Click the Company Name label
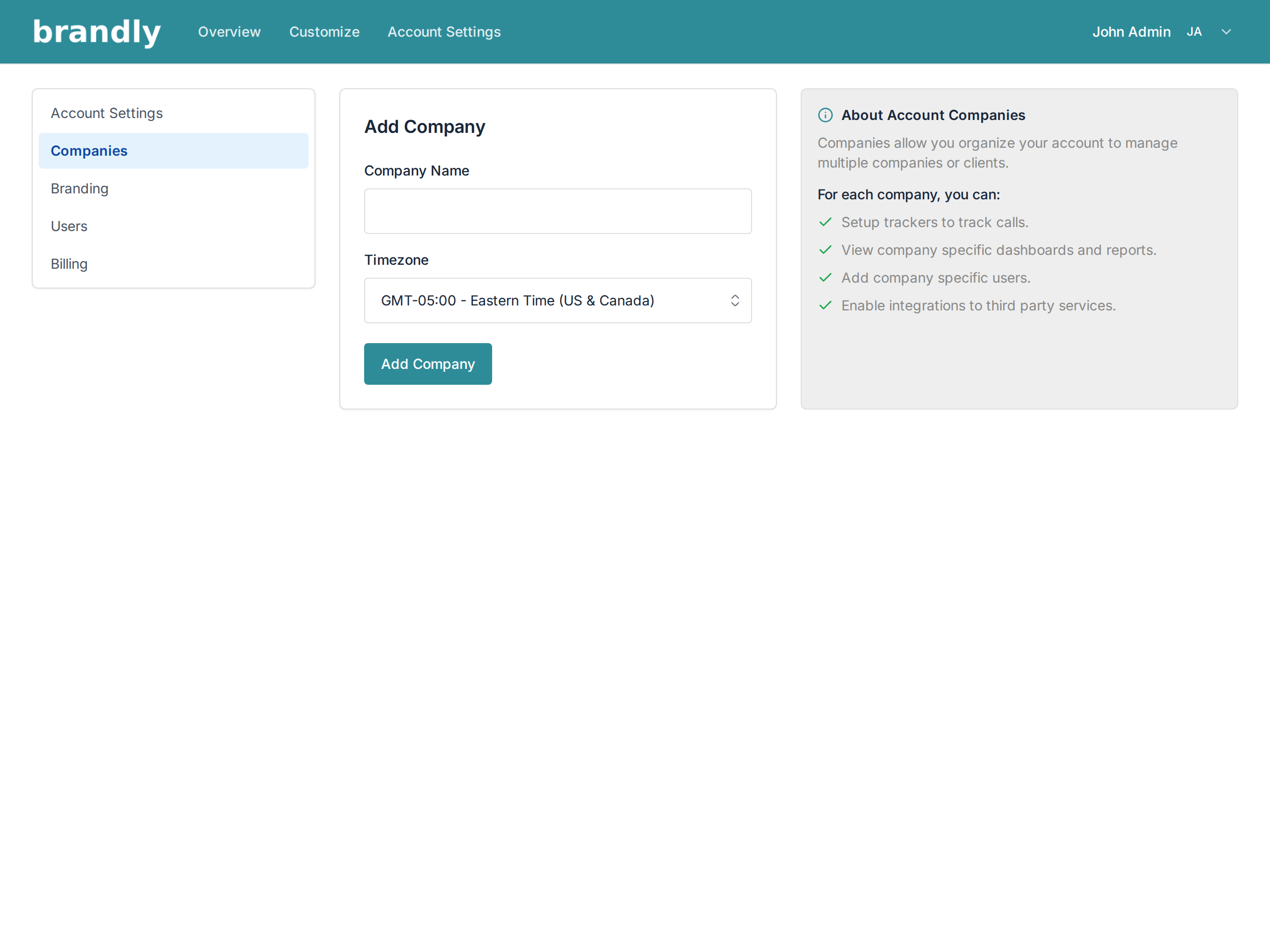 coord(416,171)
